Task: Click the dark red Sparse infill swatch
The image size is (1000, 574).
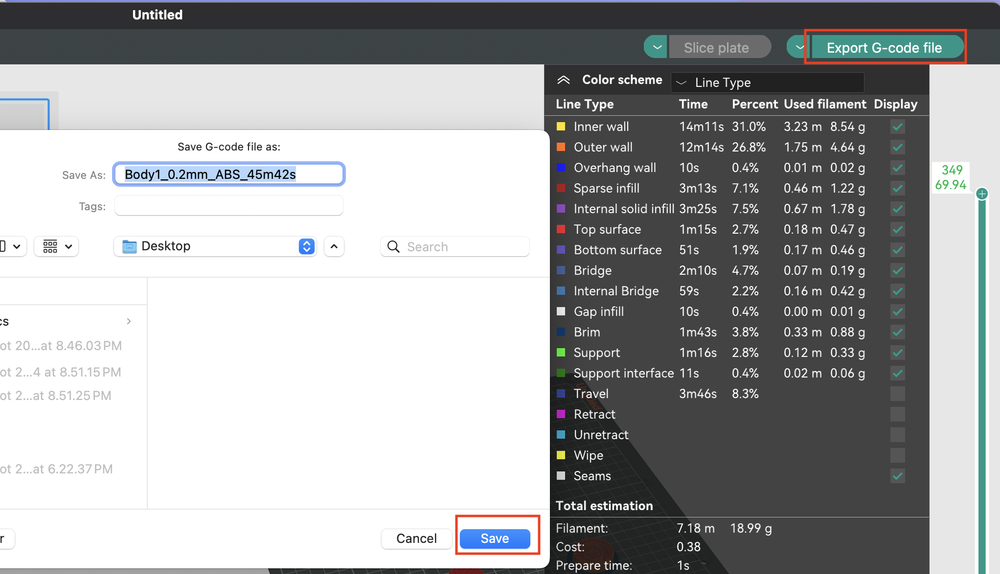Action: 561,188
